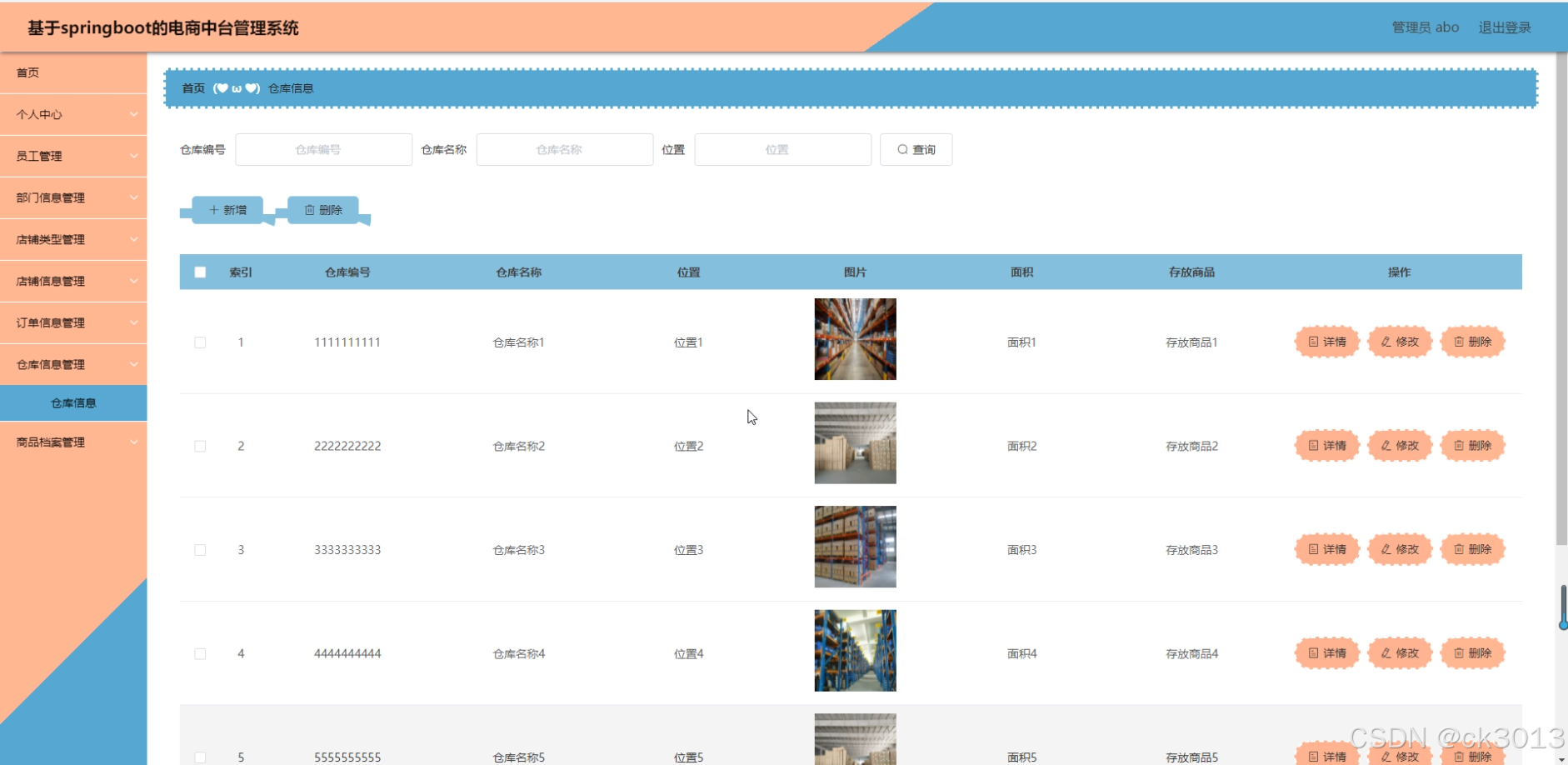The image size is (1568, 765).
Task: Expand the 商品档案管理 menu chevron
Action: tap(133, 442)
